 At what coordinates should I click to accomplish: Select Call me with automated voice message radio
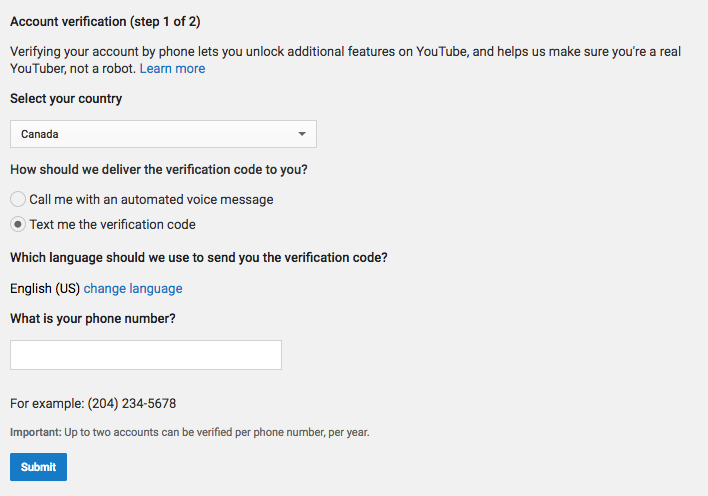[18, 199]
